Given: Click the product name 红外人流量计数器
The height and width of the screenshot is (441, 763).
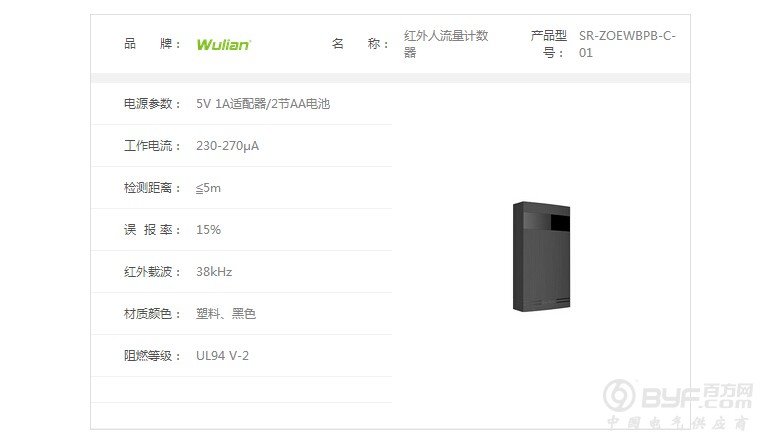Looking at the screenshot, I should tap(446, 44).
